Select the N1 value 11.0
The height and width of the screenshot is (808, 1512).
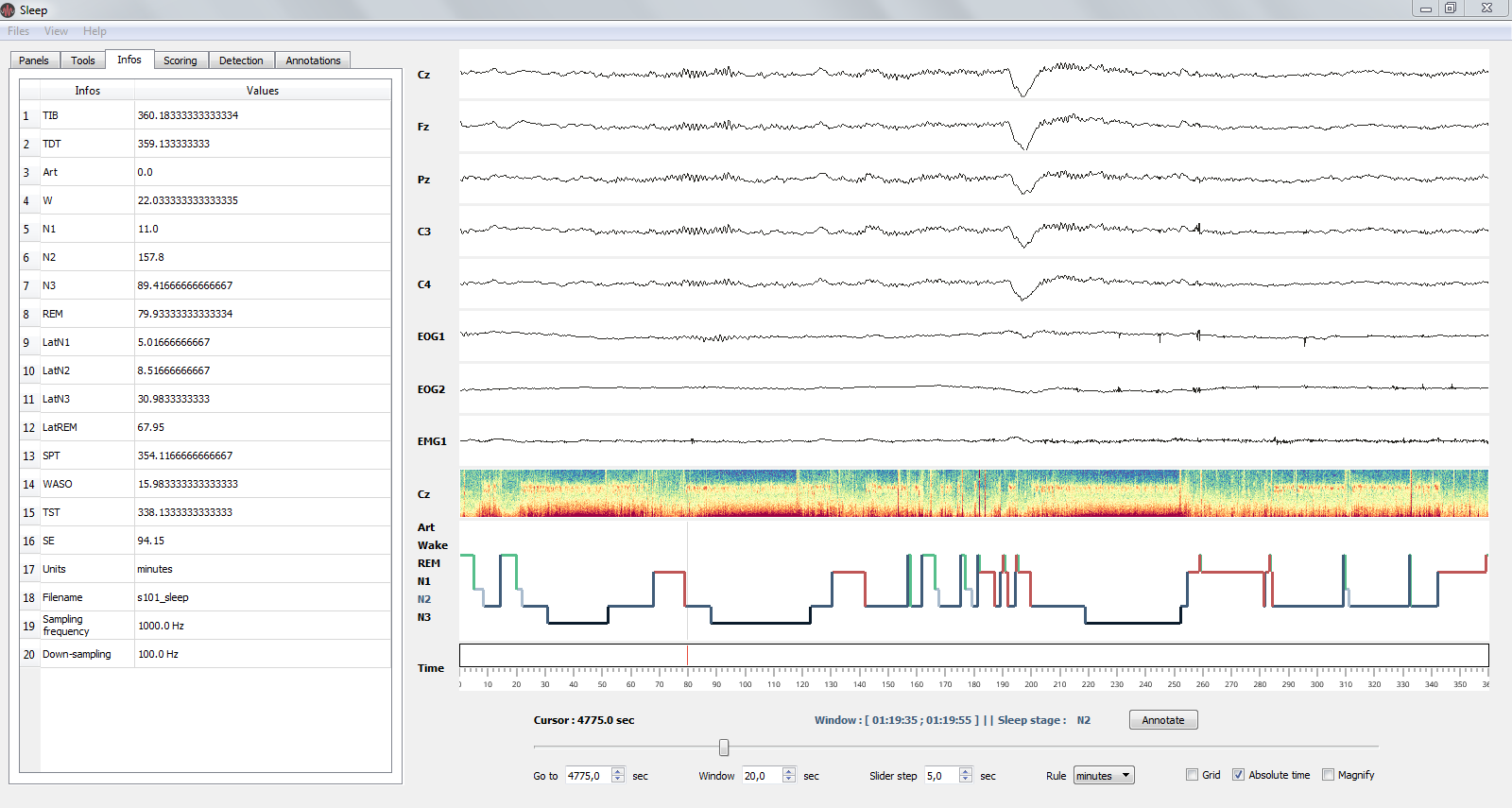[x=148, y=229]
